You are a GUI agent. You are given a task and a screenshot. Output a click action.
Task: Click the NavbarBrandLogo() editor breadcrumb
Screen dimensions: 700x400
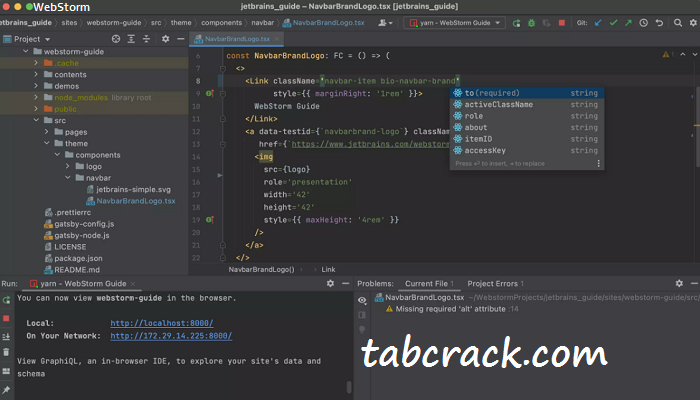pos(261,269)
